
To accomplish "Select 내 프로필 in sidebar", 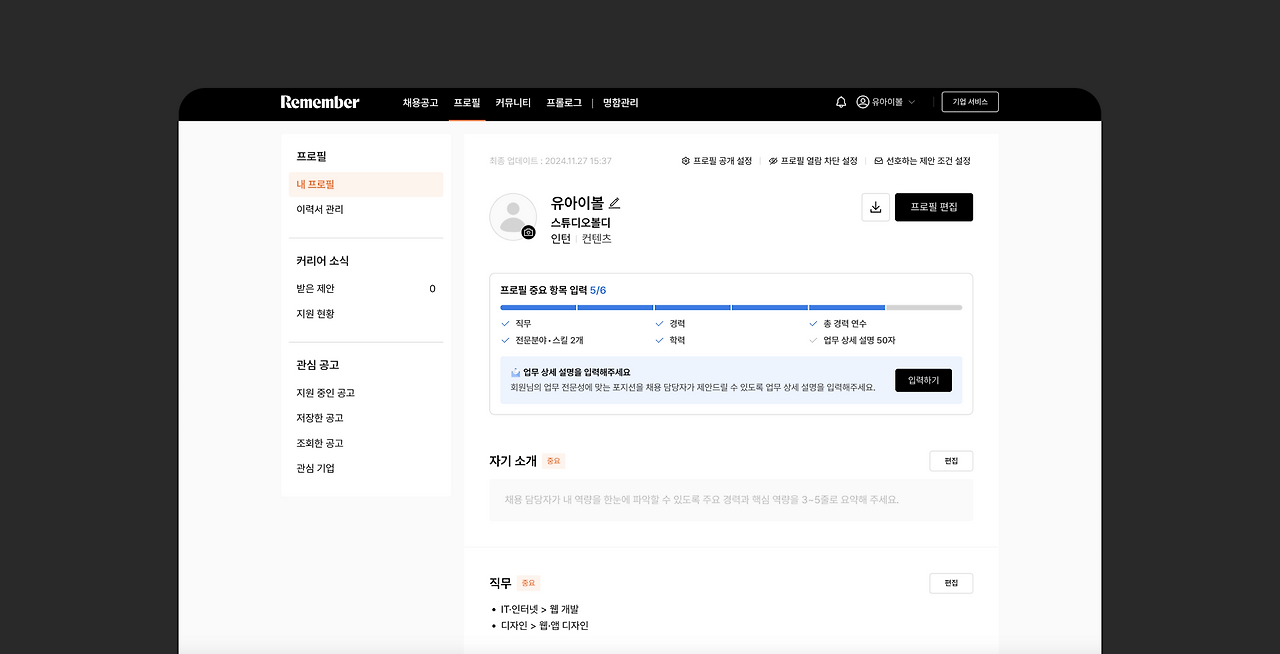I will point(366,184).
